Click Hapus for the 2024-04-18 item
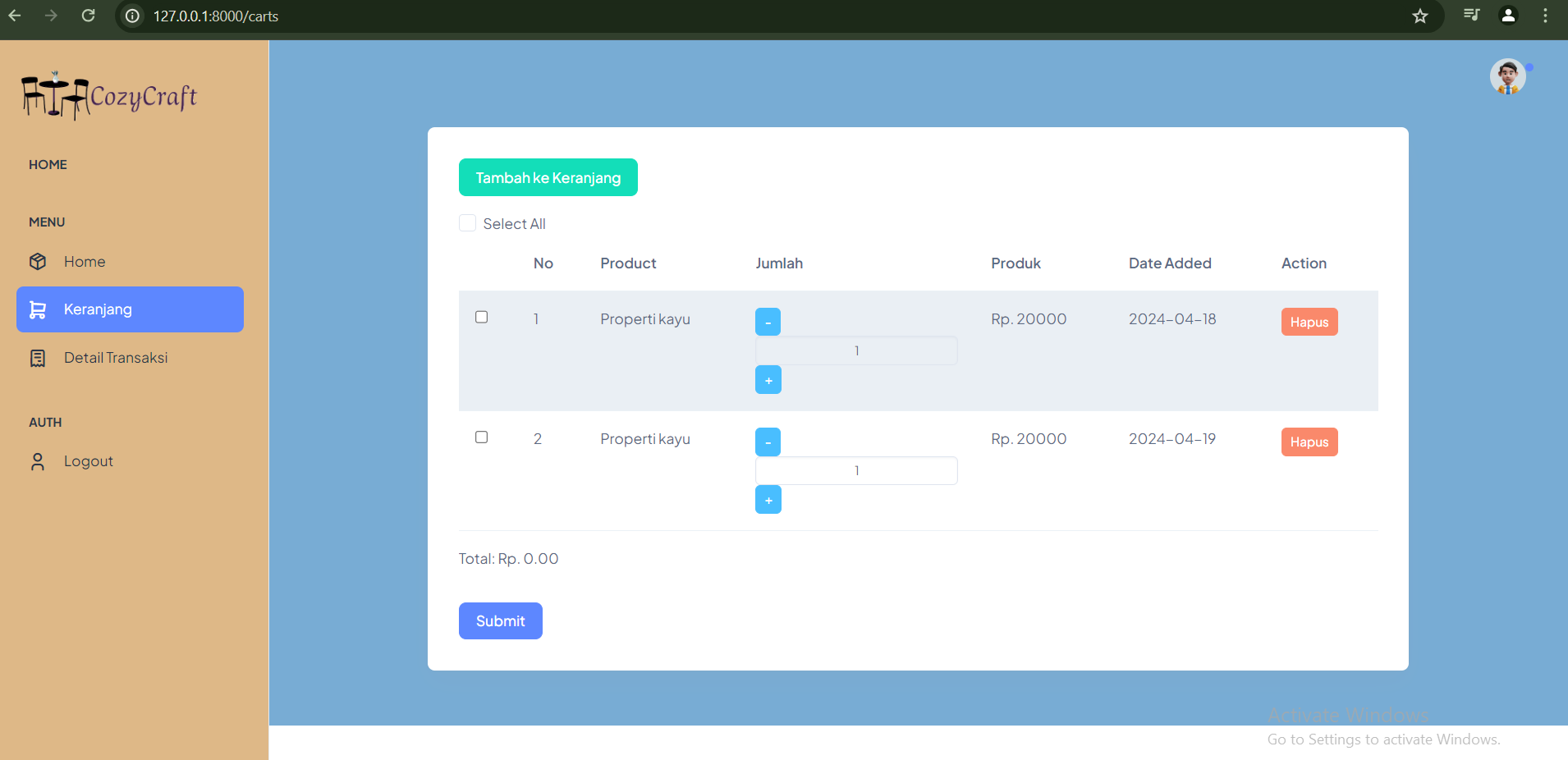Image resolution: width=1568 pixels, height=760 pixels. pos(1309,322)
